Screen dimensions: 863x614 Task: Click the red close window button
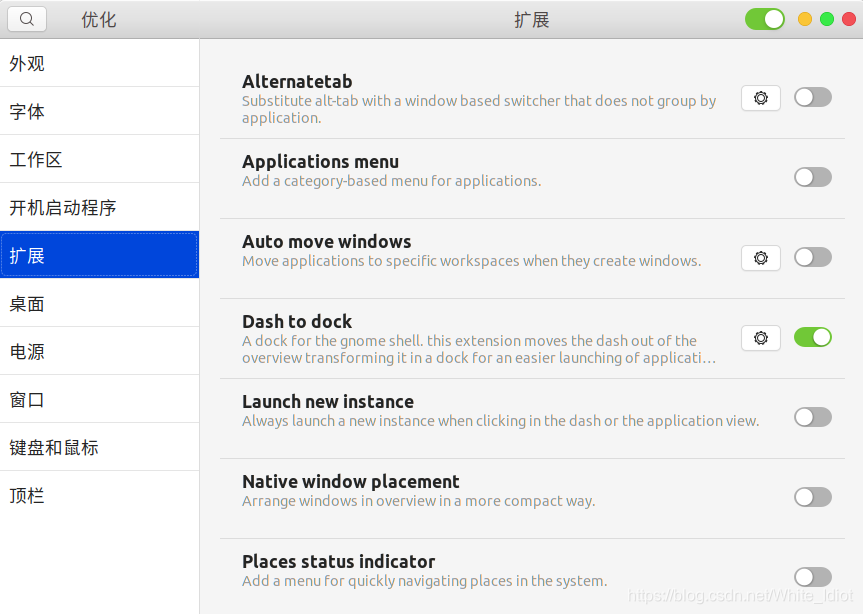[x=849, y=19]
